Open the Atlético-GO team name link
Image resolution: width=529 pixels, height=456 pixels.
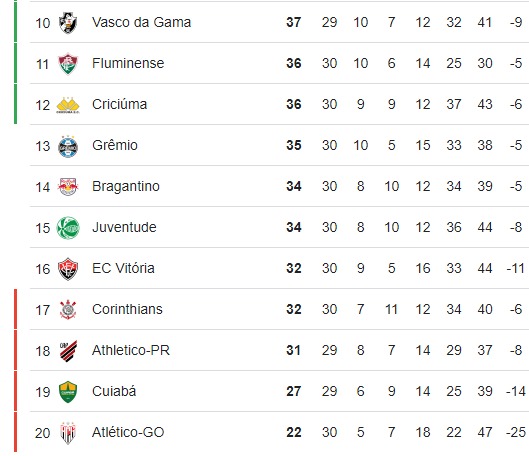click(128, 432)
